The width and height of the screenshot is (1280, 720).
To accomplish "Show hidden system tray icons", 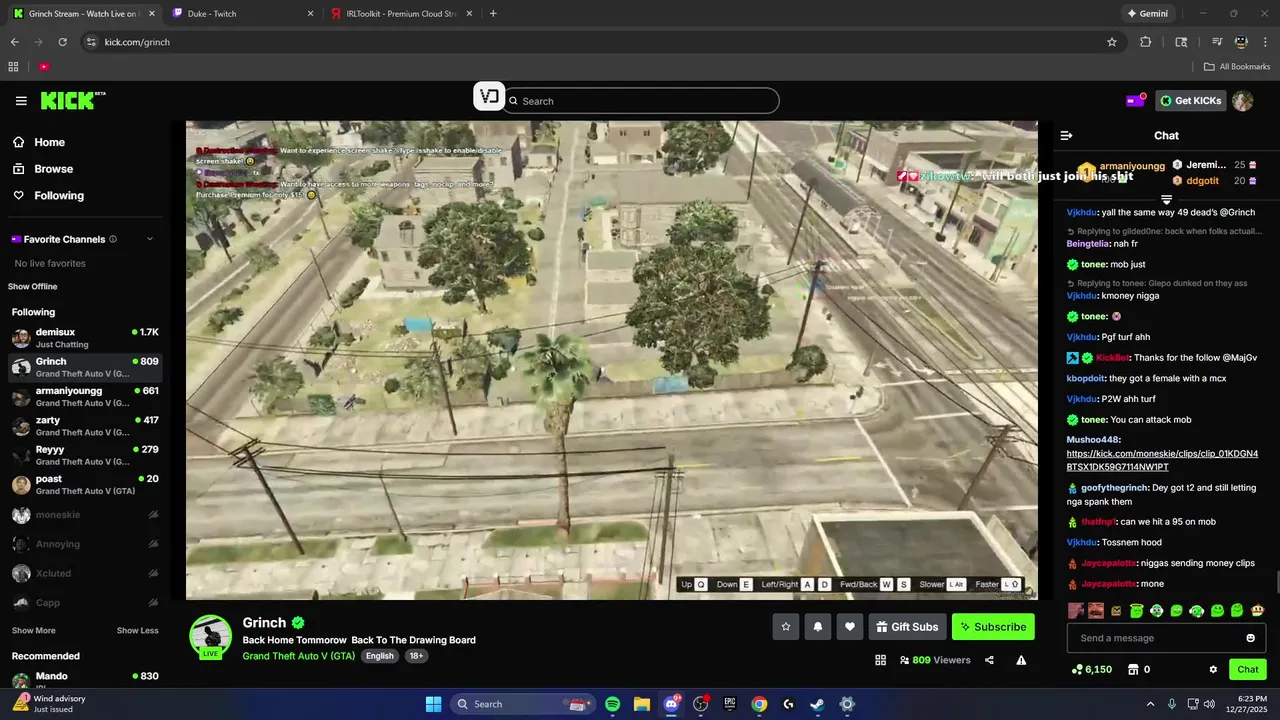I will [1150, 704].
